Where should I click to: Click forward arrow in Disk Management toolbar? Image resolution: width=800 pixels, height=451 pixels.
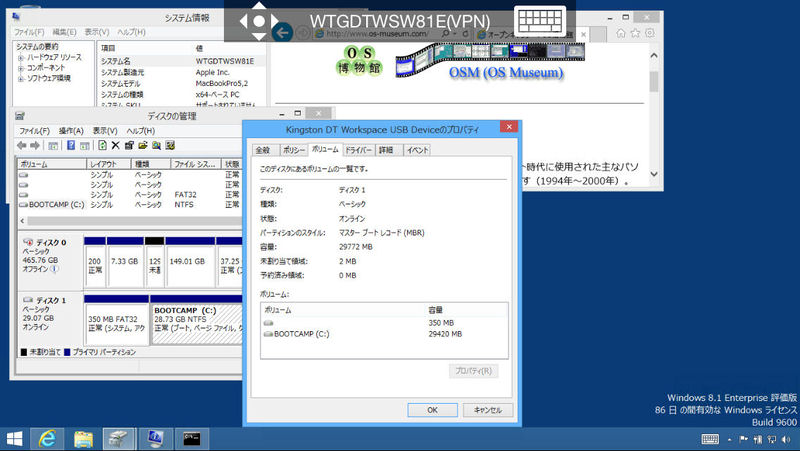pyautogui.click(x=35, y=145)
